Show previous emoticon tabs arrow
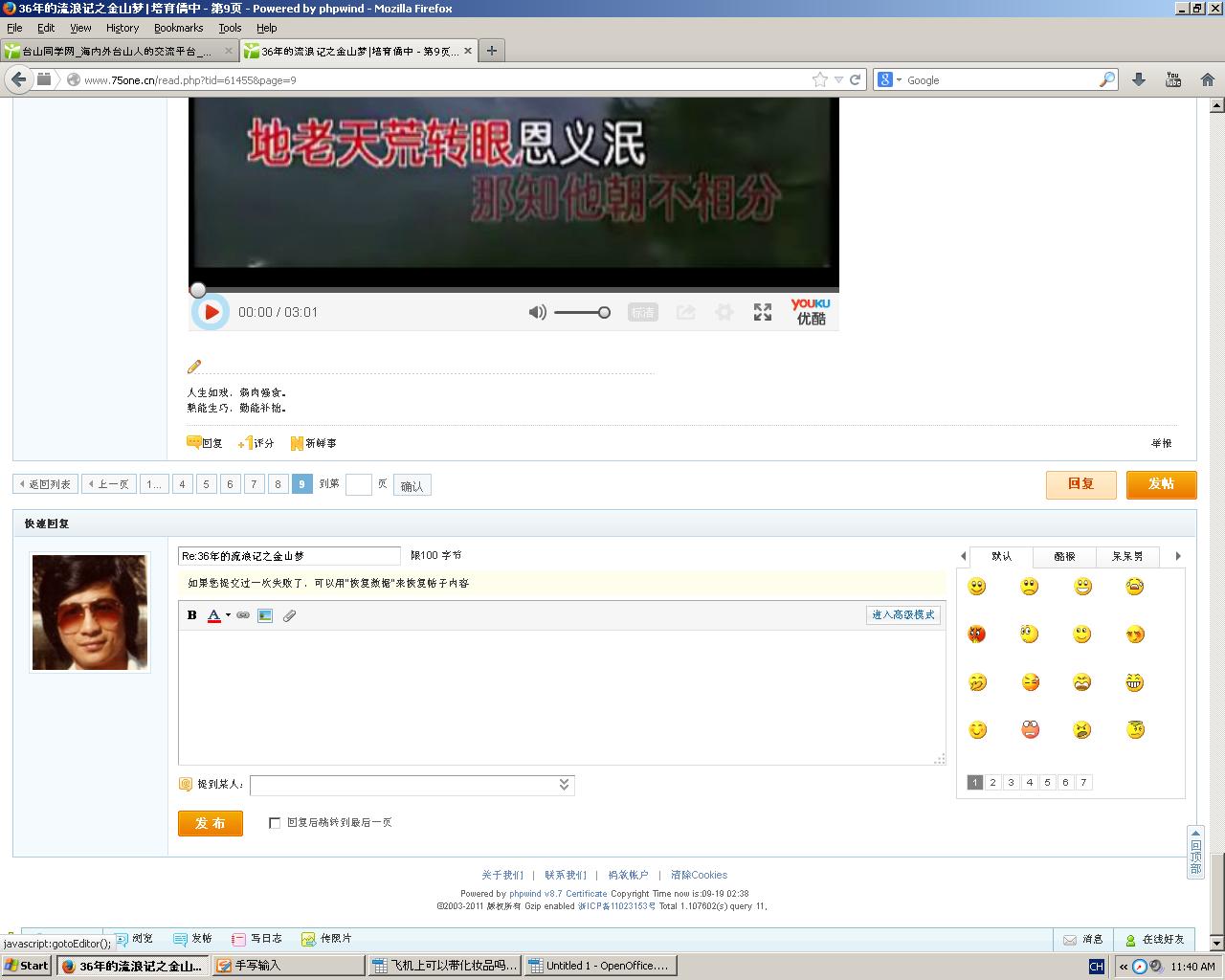Screen dimensions: 1225x980 coord(963,556)
